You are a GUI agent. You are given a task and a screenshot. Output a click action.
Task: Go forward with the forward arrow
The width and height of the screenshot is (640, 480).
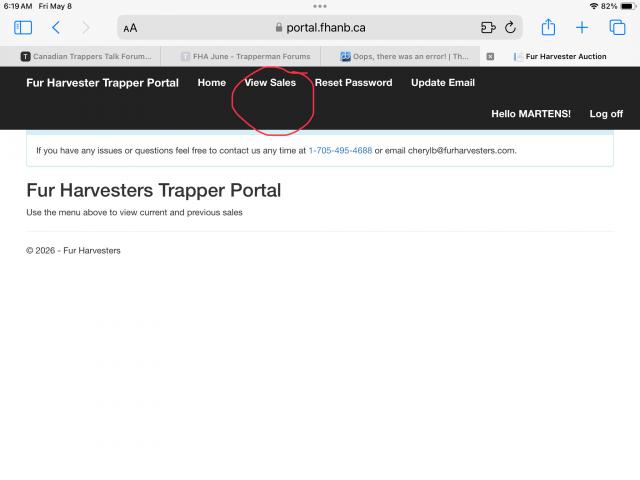[86, 28]
